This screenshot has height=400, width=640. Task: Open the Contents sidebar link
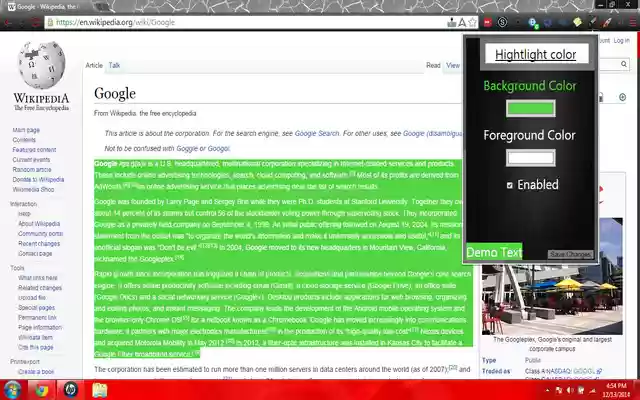pyautogui.click(x=24, y=140)
